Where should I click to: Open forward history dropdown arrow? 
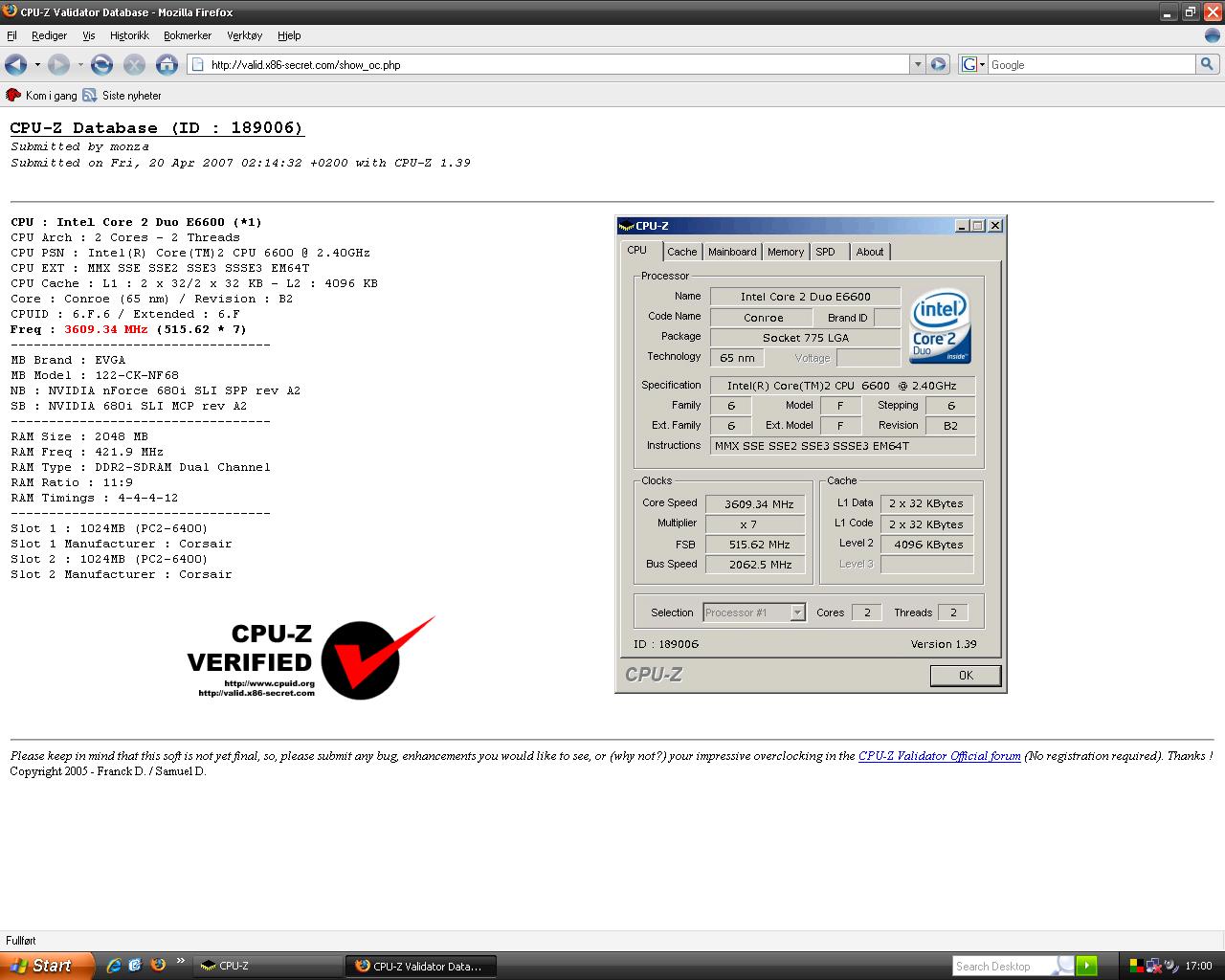(80, 64)
